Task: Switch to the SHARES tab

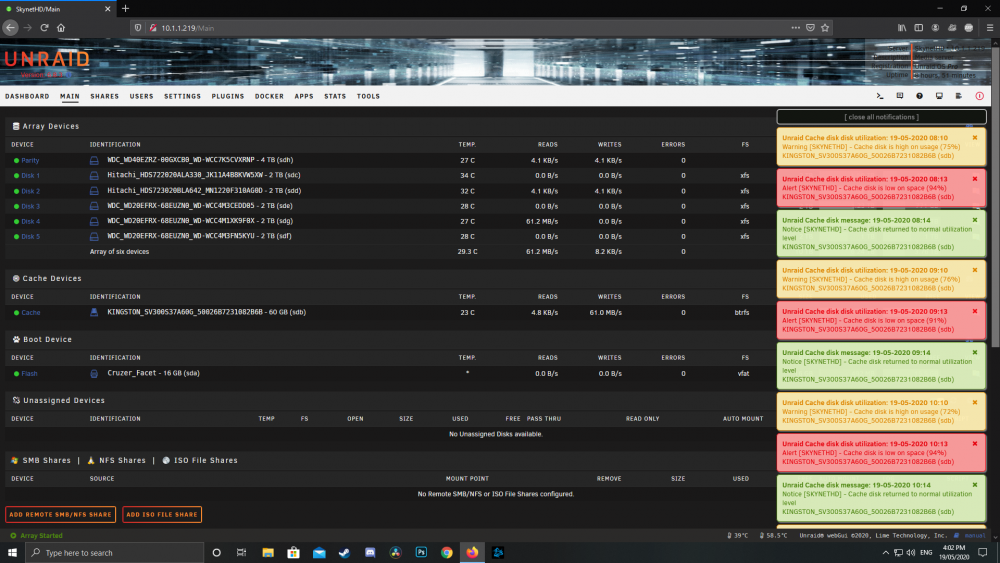Action: click(105, 96)
